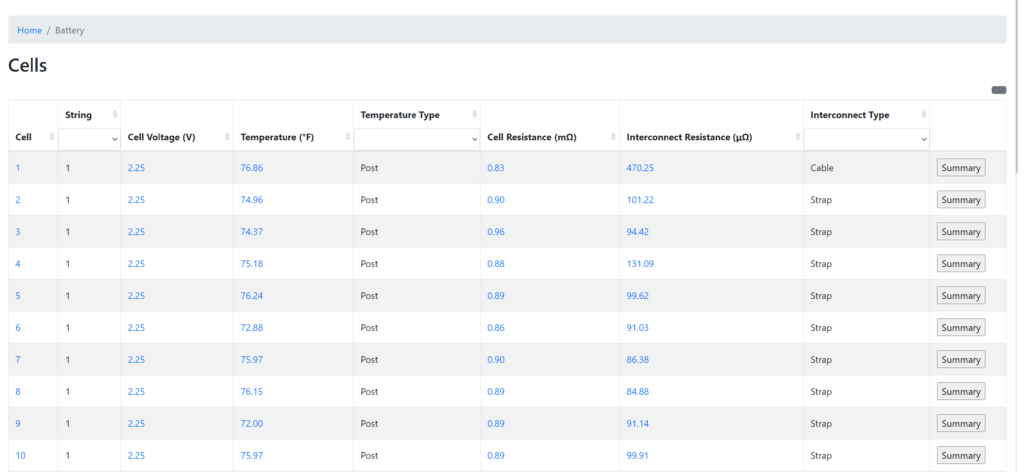This screenshot has width=1024, height=472.
Task: Open Summary for cell 5
Action: click(961, 296)
